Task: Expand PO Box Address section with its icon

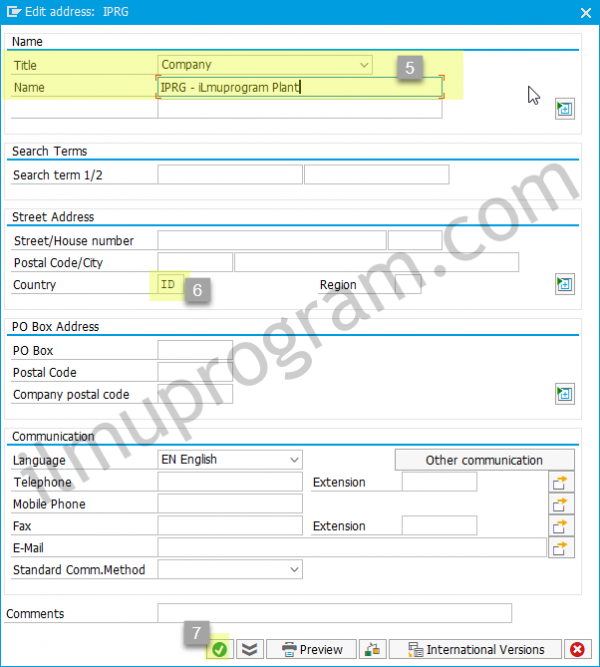Action: click(x=565, y=394)
